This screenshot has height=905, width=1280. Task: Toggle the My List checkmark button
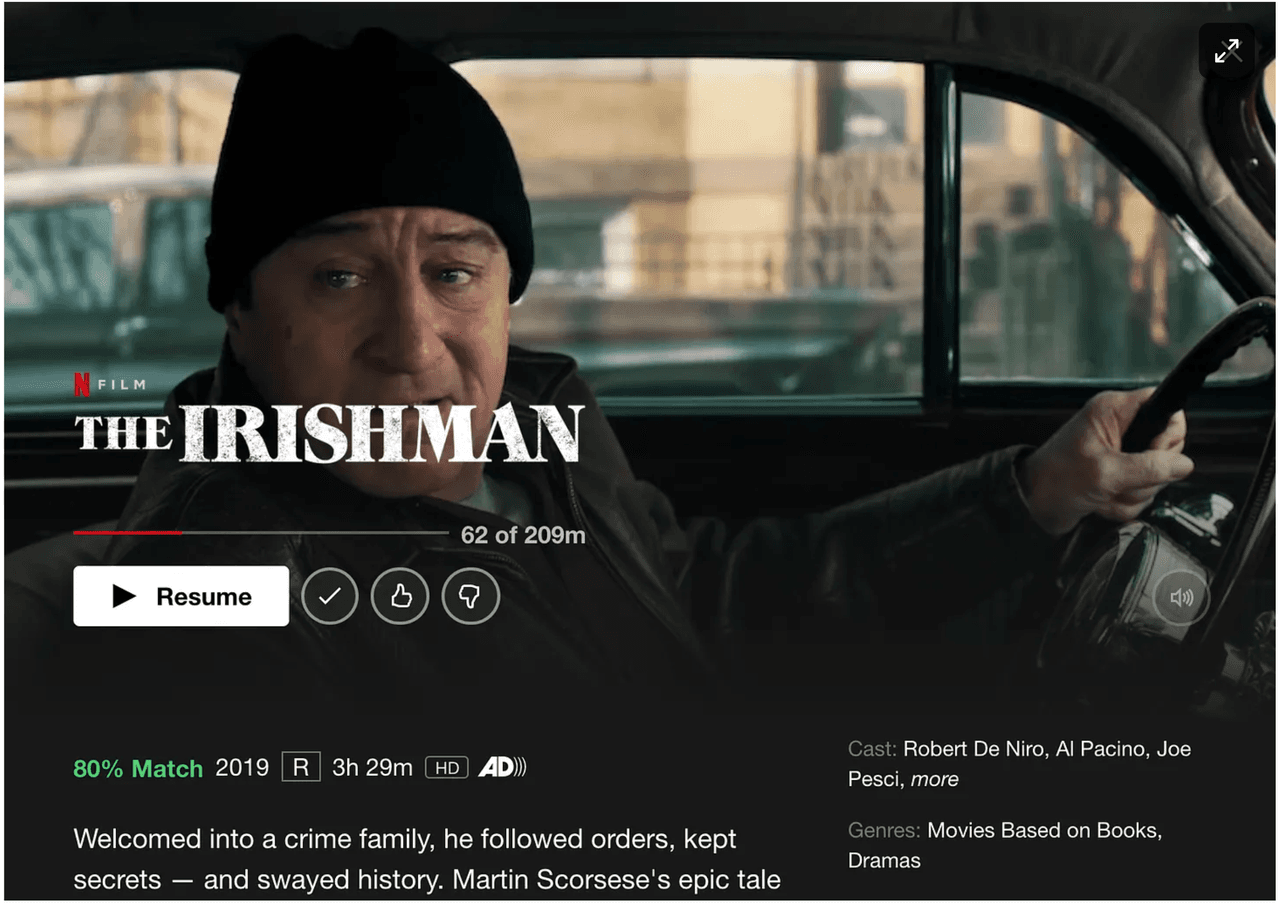(x=330, y=596)
